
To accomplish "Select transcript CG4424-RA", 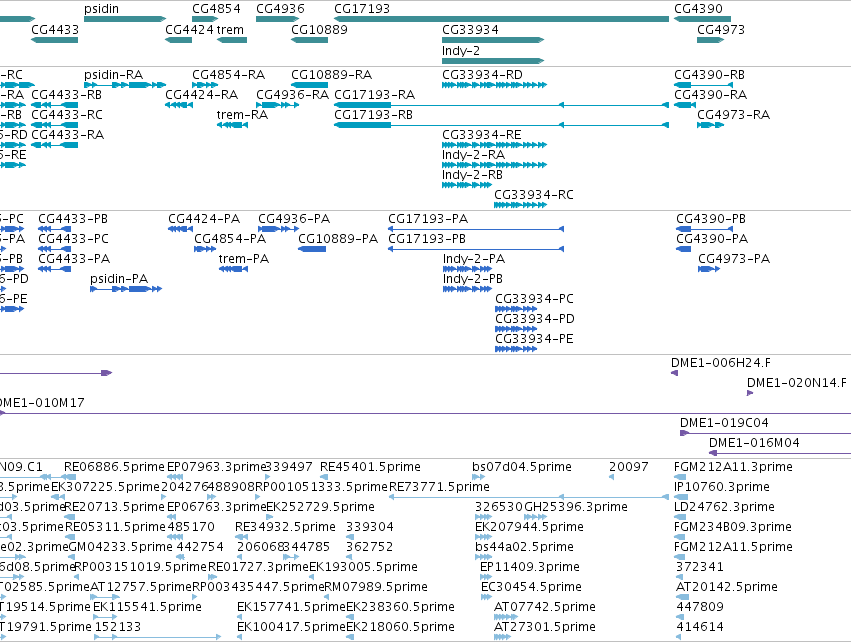I will click(x=179, y=105).
